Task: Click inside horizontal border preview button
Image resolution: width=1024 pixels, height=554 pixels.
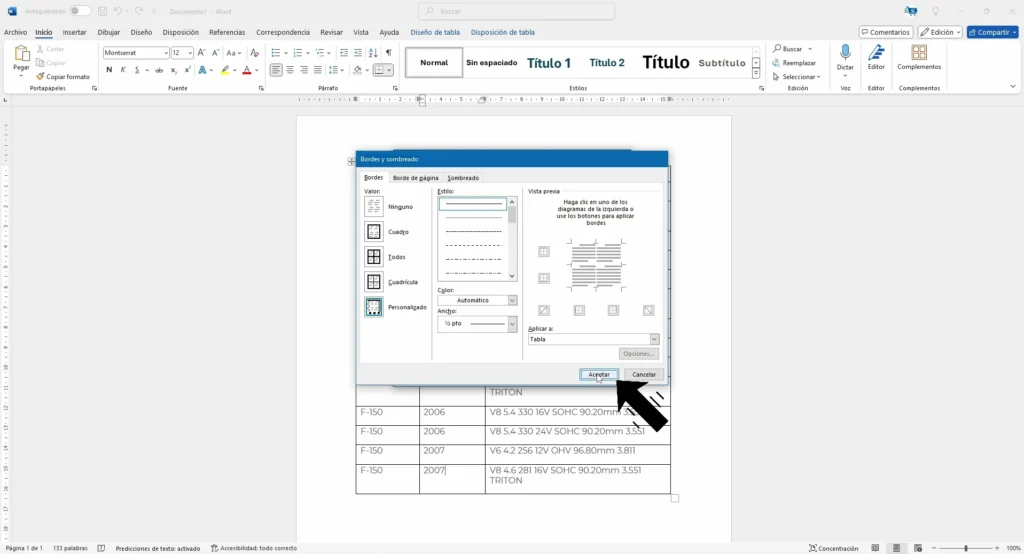Action: (x=543, y=278)
